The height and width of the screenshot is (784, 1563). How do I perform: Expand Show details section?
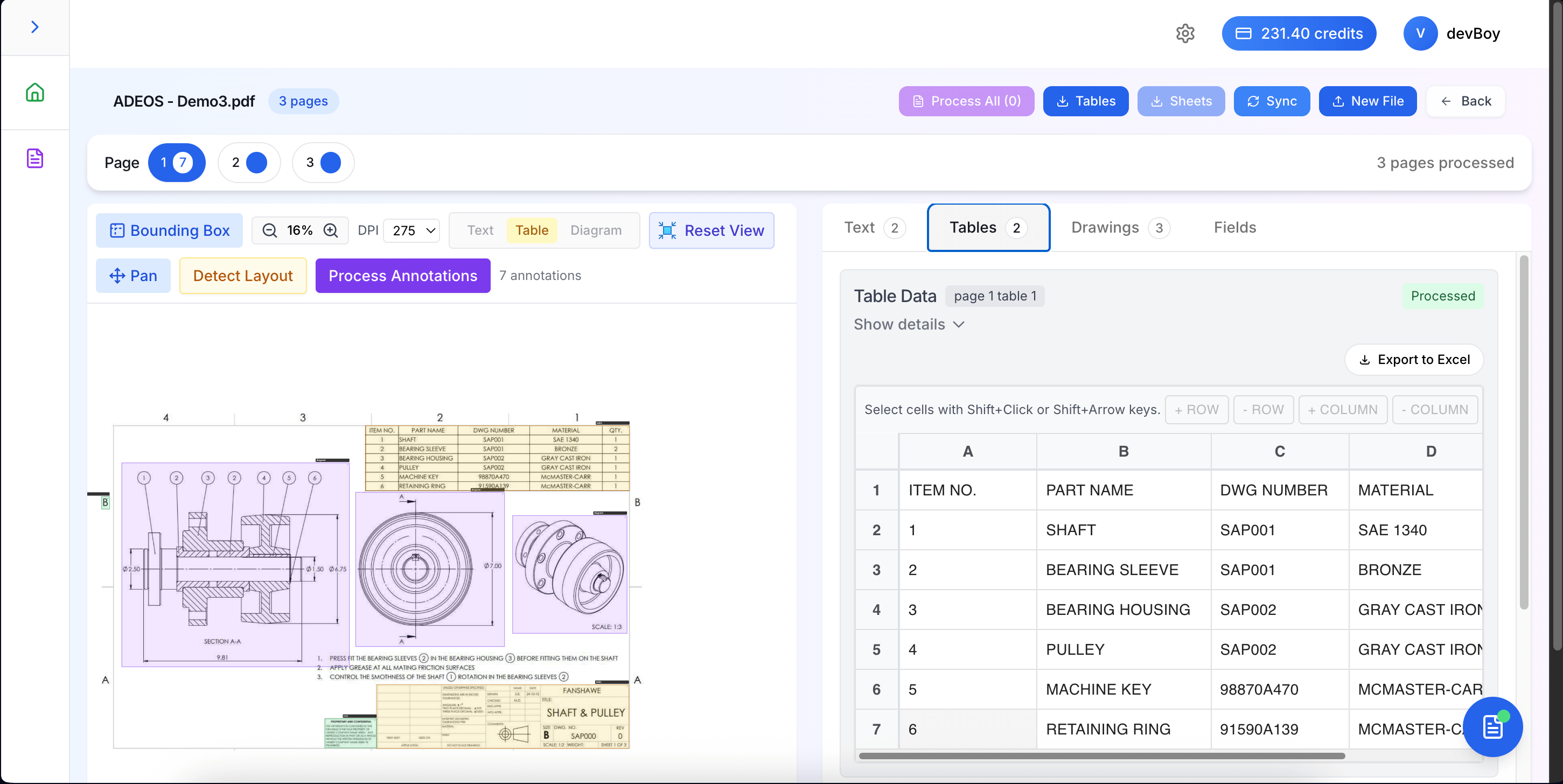click(x=908, y=325)
